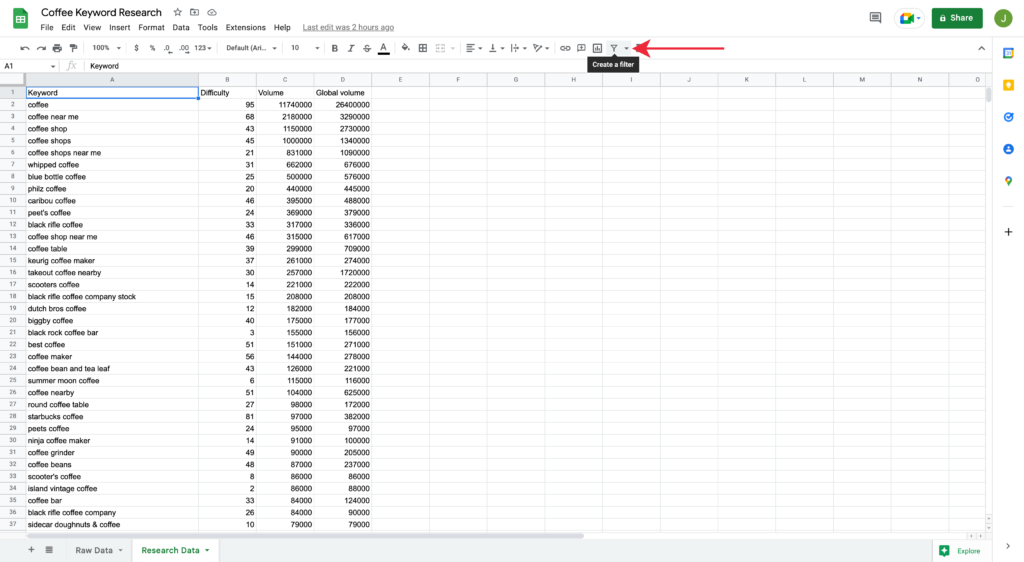Open filter views dropdown arrow
1024x562 pixels.
click(626, 48)
